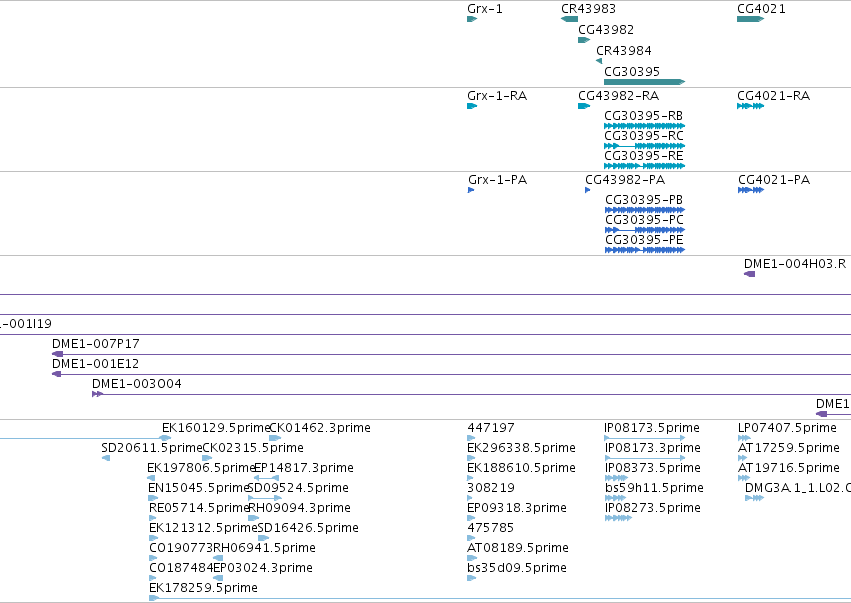Click the DME1-004H03.R clone end
The image size is (851, 603).
click(x=750, y=274)
